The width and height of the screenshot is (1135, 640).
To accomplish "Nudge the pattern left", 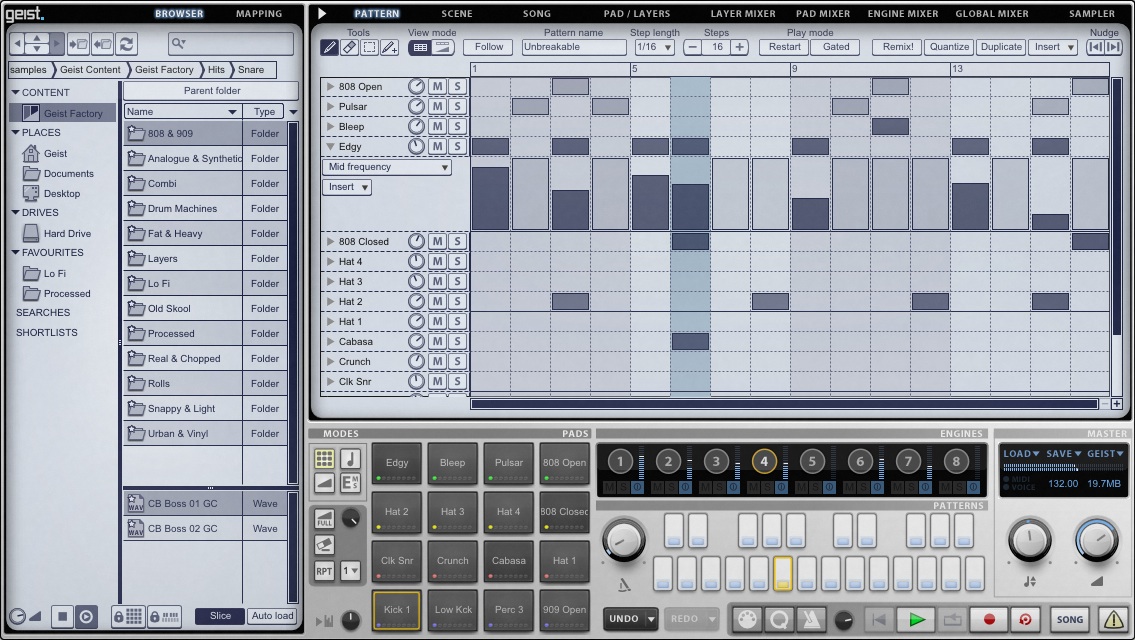I will (x=1096, y=47).
